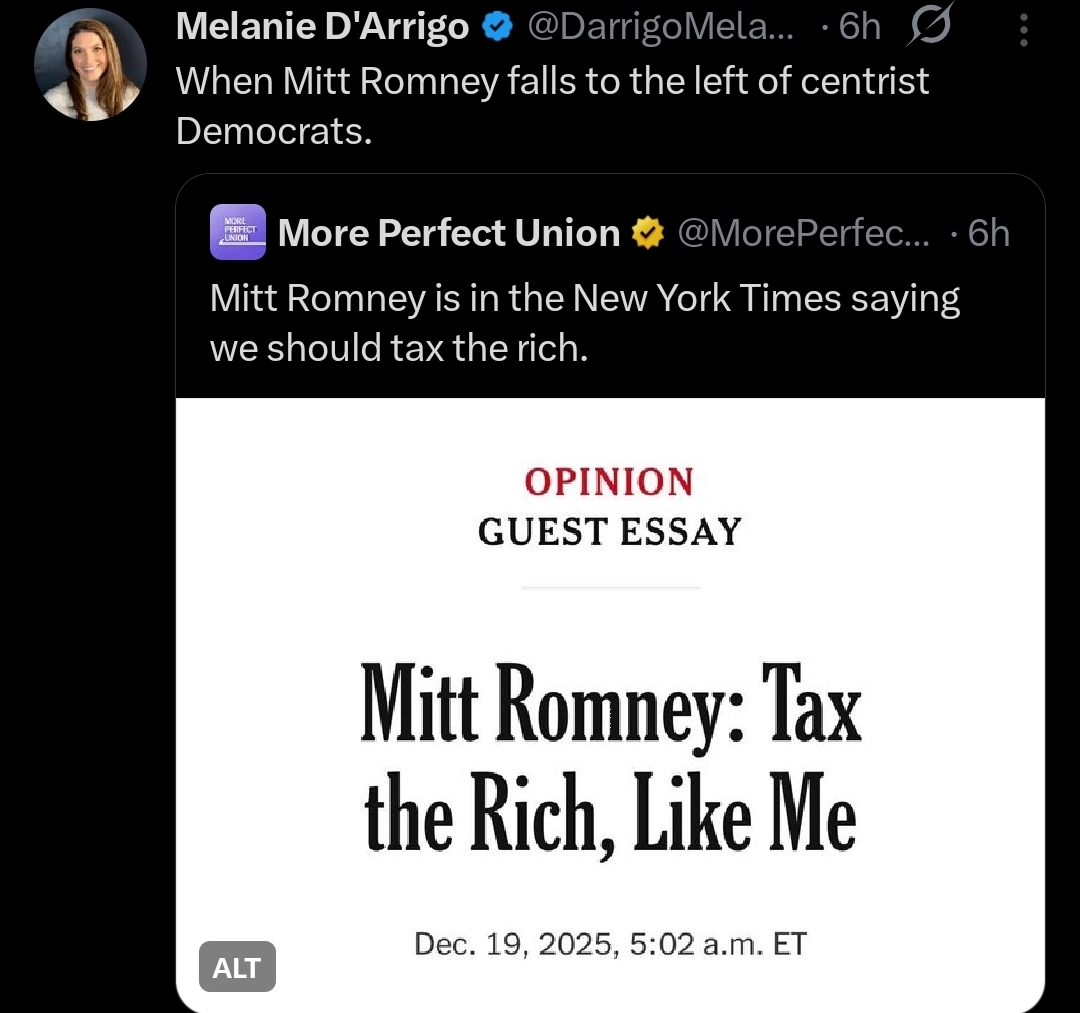Viewport: 1080px width, 1013px height.
Task: Select the @MorePerfec... handle
Action: pyautogui.click(x=804, y=233)
